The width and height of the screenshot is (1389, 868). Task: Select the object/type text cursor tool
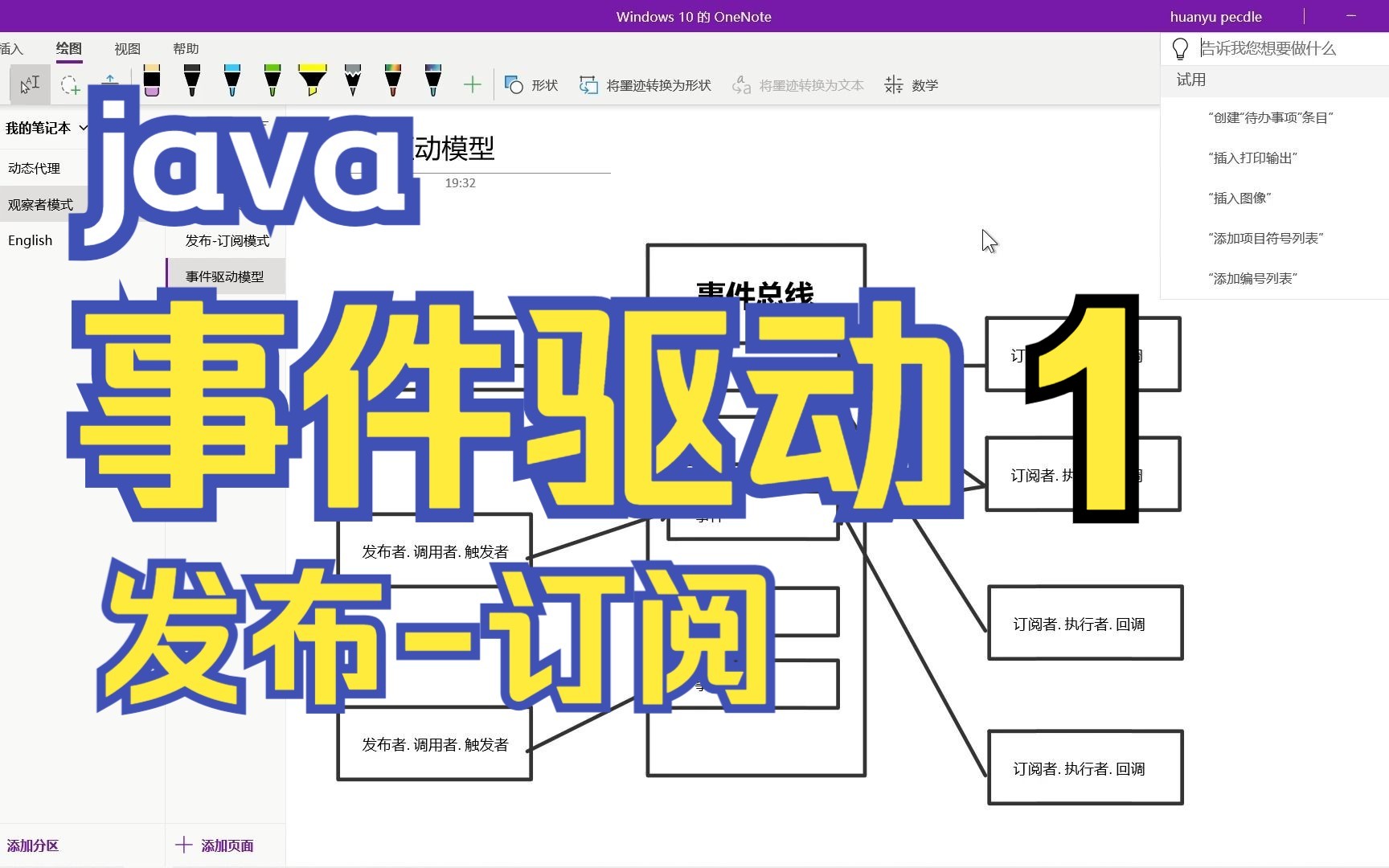(x=30, y=84)
